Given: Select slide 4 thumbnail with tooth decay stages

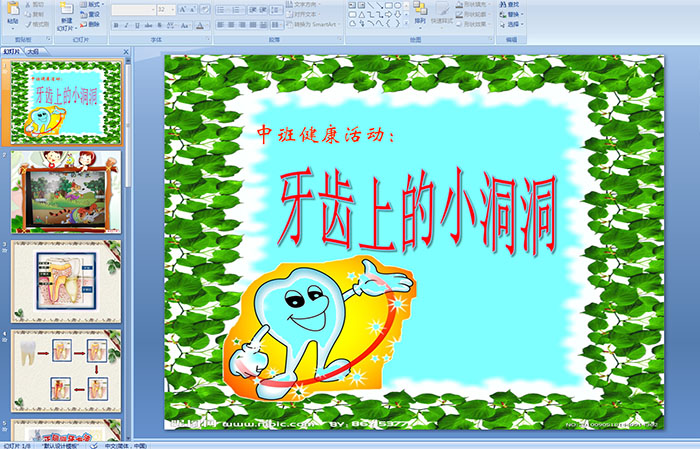Looking at the screenshot, I should click(x=66, y=371).
